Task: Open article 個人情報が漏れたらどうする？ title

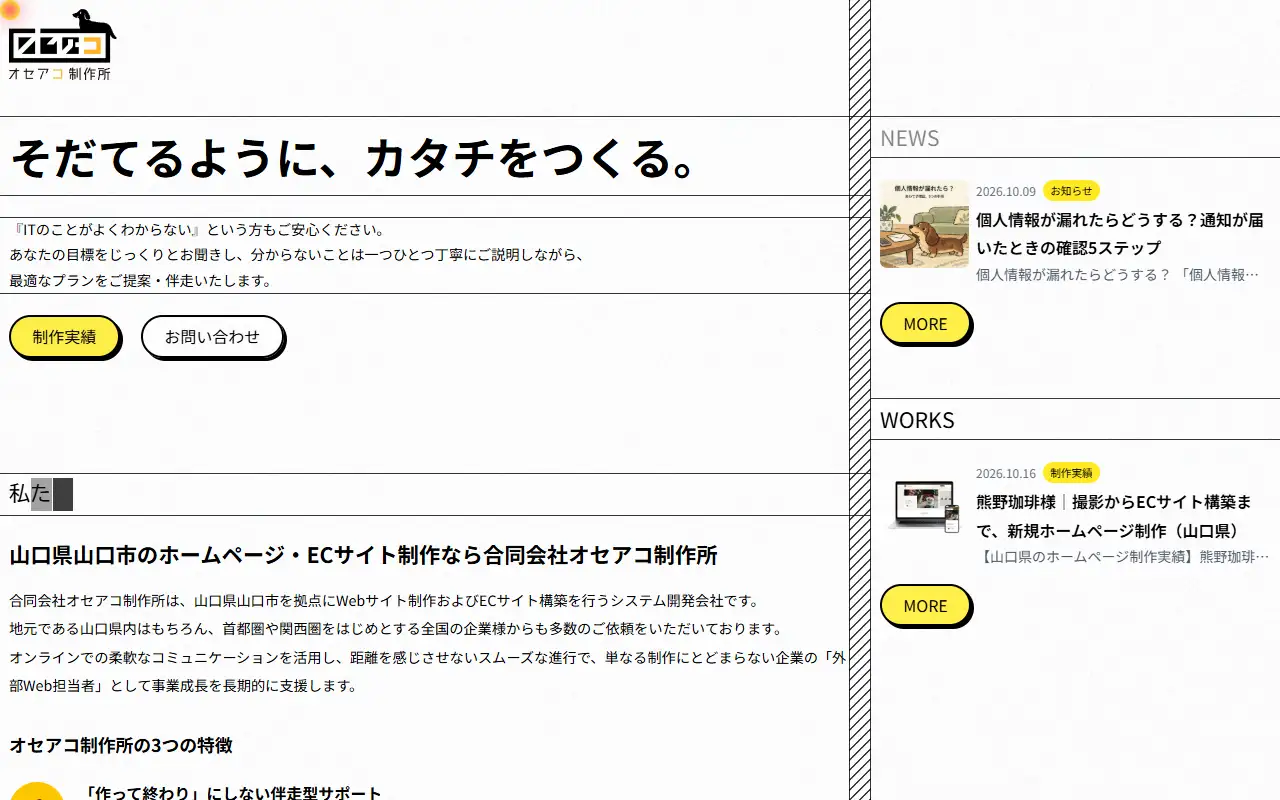Action: coord(1120,234)
